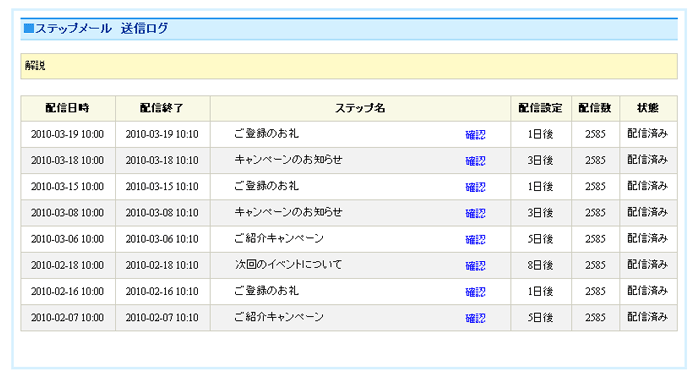Click 確認 link for 次回のイベントについて
Screen dimensions: 700x377
tap(475, 266)
